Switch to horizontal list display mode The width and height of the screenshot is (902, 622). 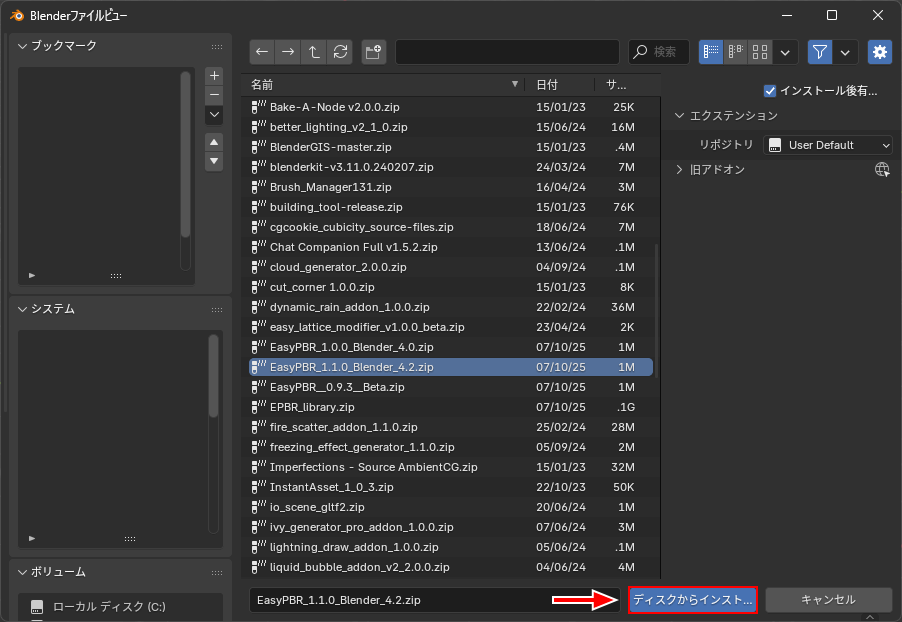tap(736, 52)
